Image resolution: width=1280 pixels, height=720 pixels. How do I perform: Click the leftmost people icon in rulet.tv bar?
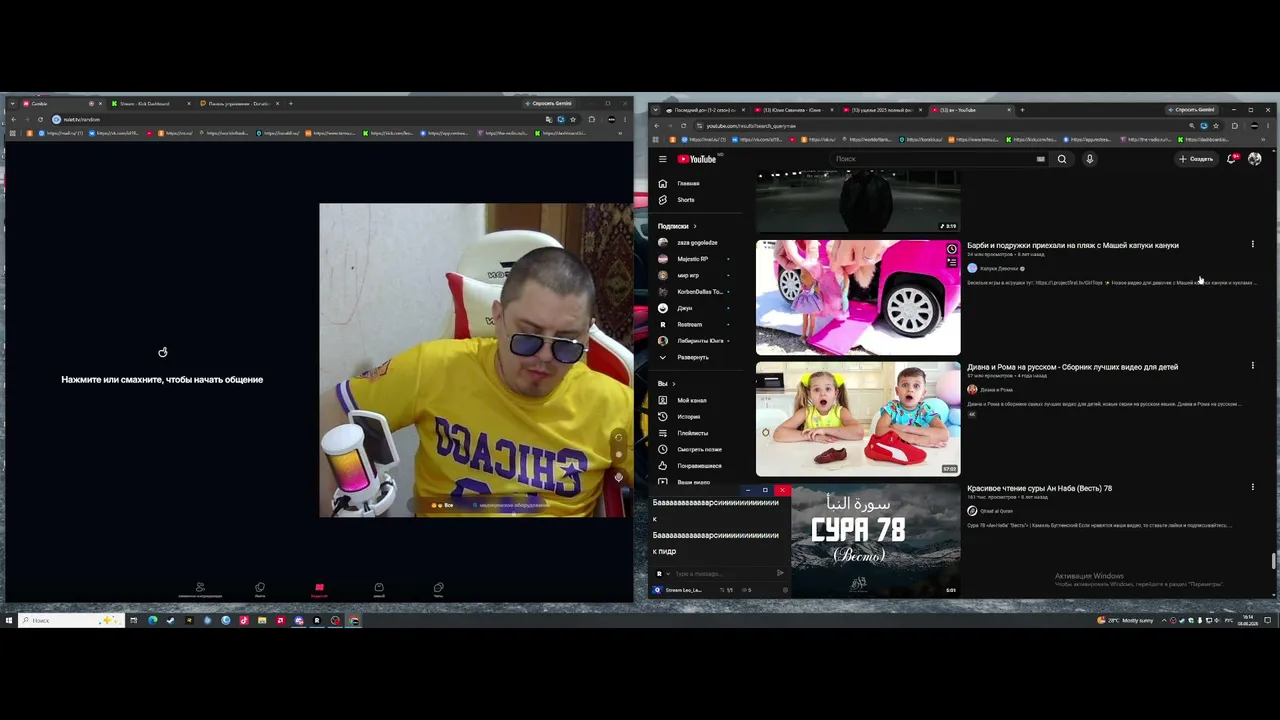coord(200,589)
